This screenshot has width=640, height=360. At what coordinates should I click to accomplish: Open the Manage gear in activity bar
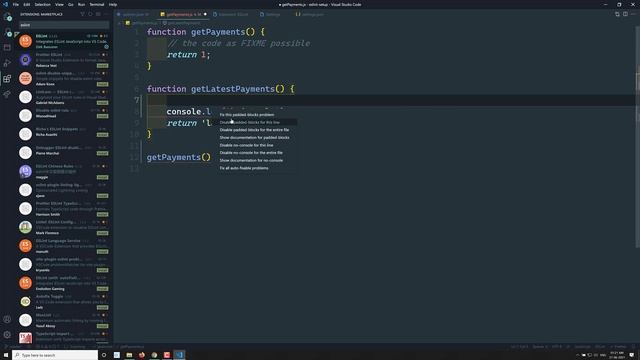coord(7,335)
